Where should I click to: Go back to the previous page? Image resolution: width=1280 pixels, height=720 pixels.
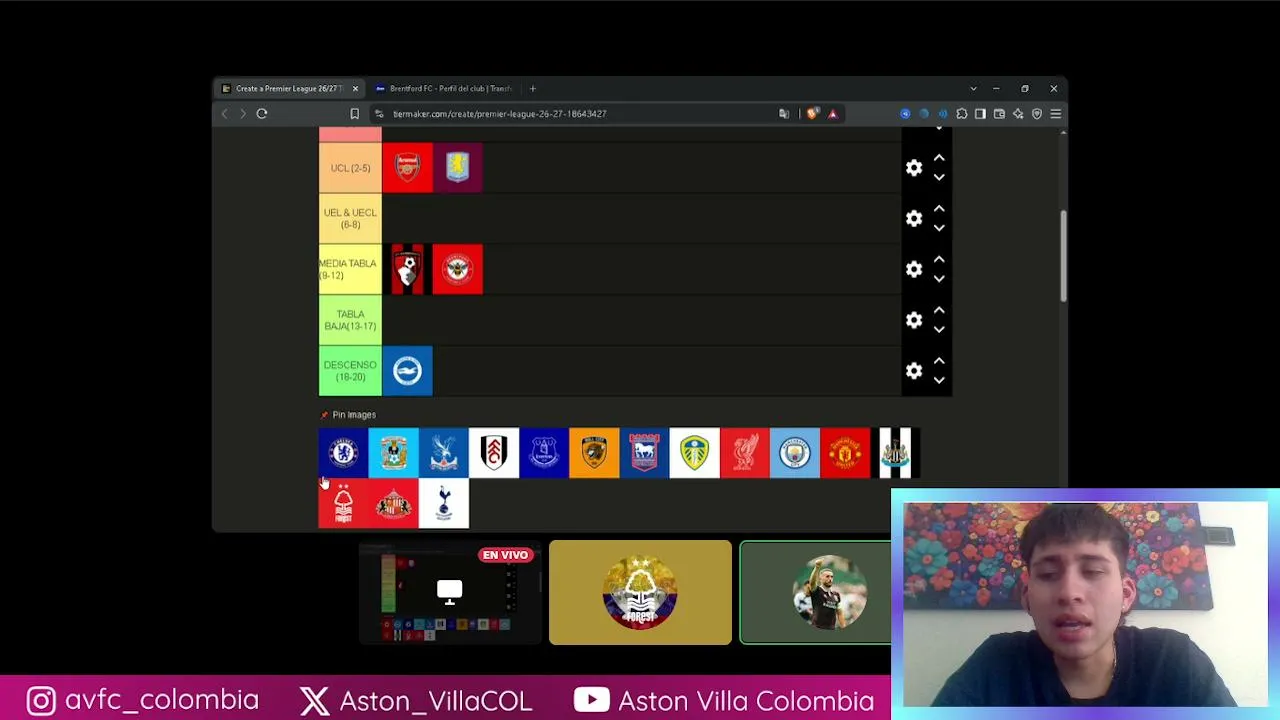224,114
